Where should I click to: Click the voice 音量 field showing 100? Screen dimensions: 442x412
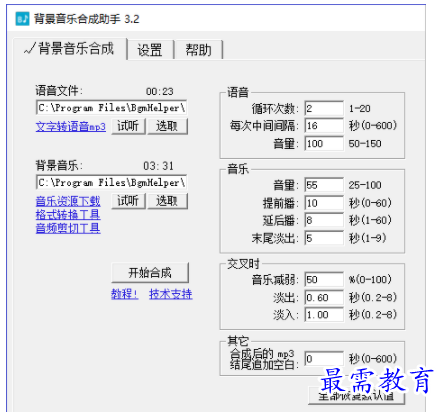(x=324, y=144)
